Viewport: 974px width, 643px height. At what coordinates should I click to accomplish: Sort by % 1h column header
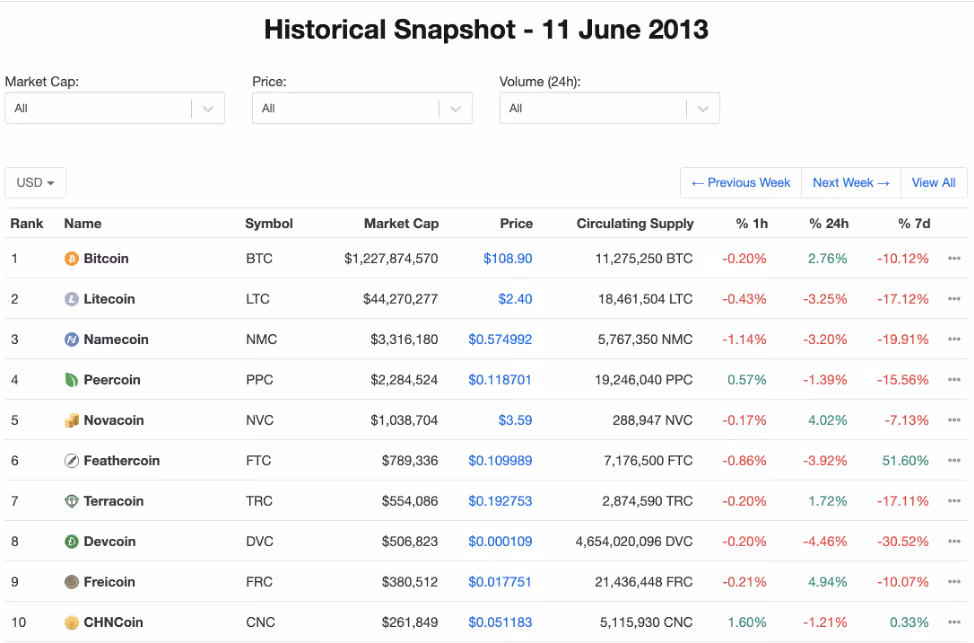752,224
